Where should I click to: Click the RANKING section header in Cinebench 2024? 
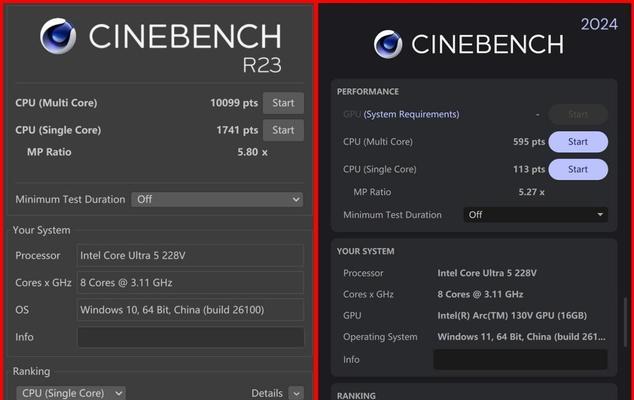(356, 396)
